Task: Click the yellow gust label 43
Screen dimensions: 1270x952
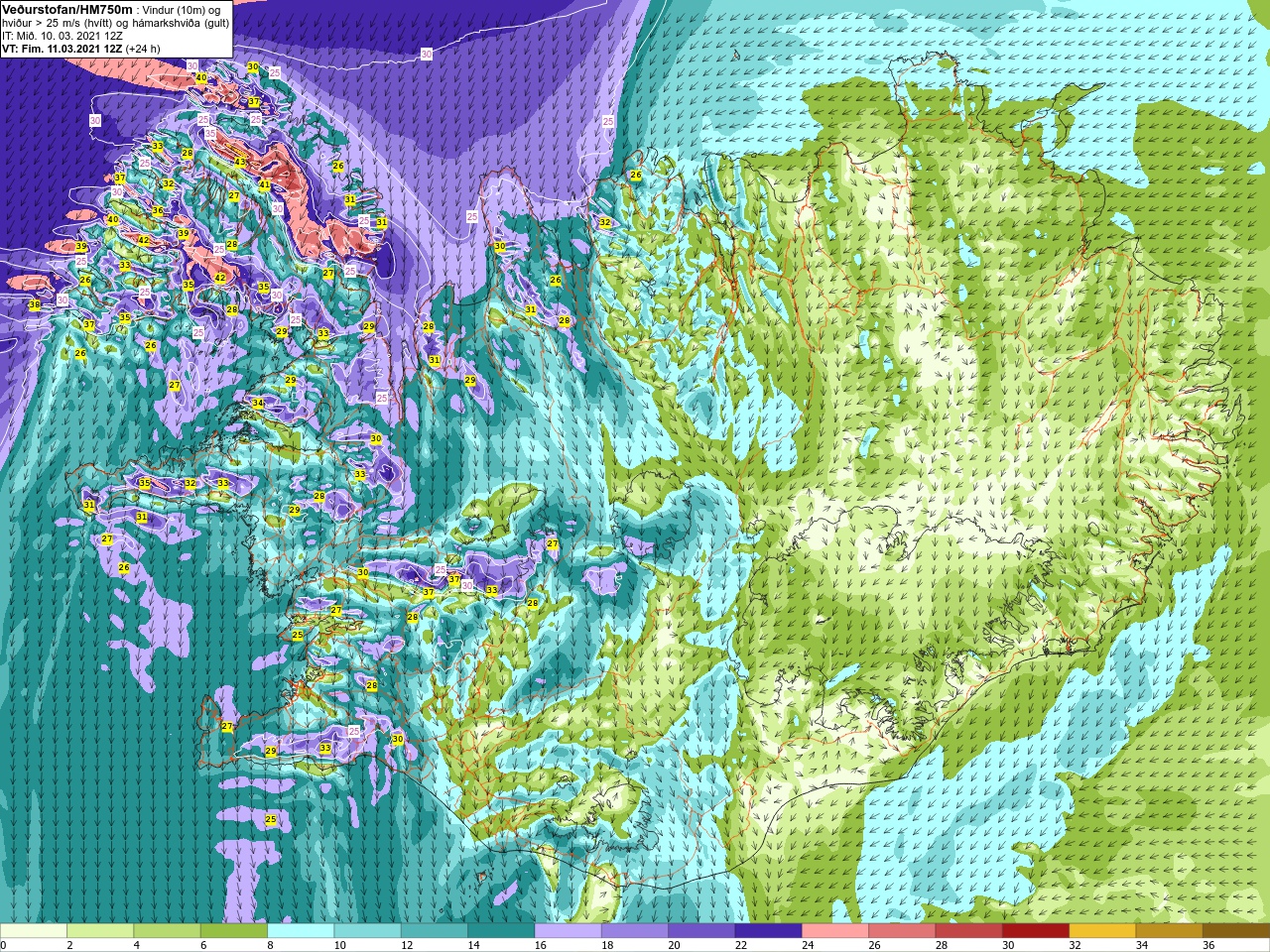Action: (x=241, y=163)
